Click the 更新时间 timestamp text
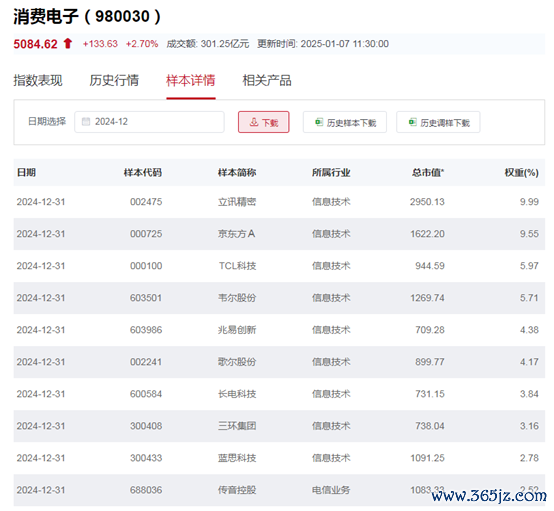 tap(323, 44)
